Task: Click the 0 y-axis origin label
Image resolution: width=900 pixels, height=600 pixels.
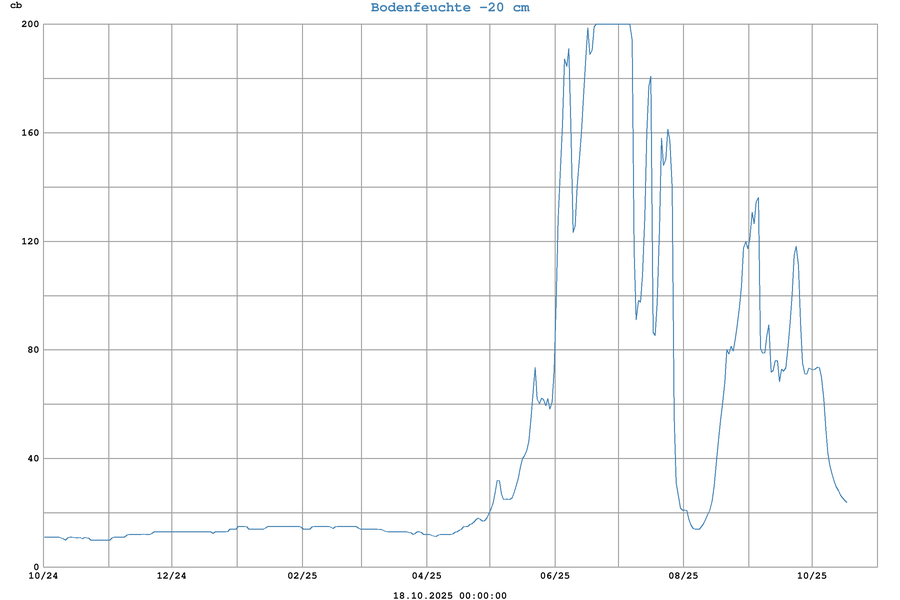Action: pyautogui.click(x=35, y=567)
